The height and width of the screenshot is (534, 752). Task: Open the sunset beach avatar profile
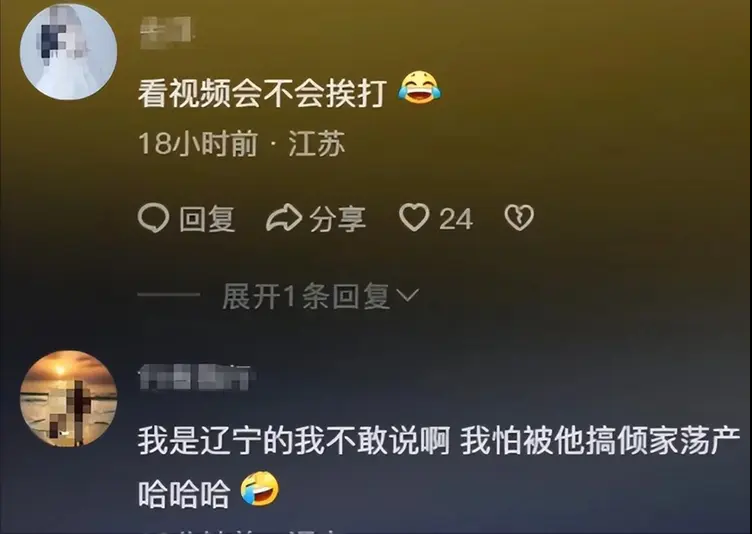[x=69, y=398]
